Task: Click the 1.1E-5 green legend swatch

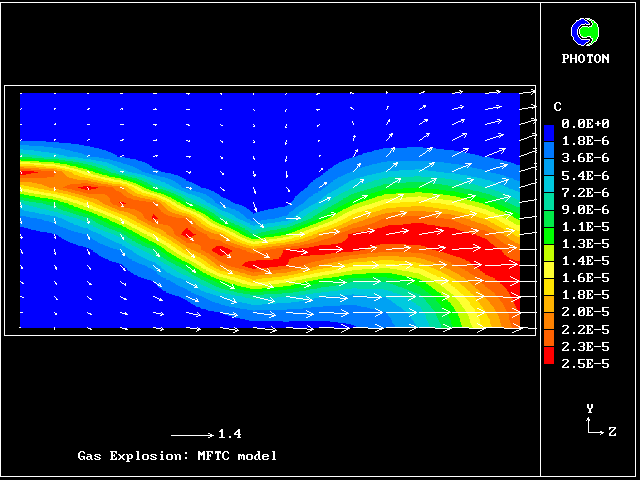Action: pos(550,226)
